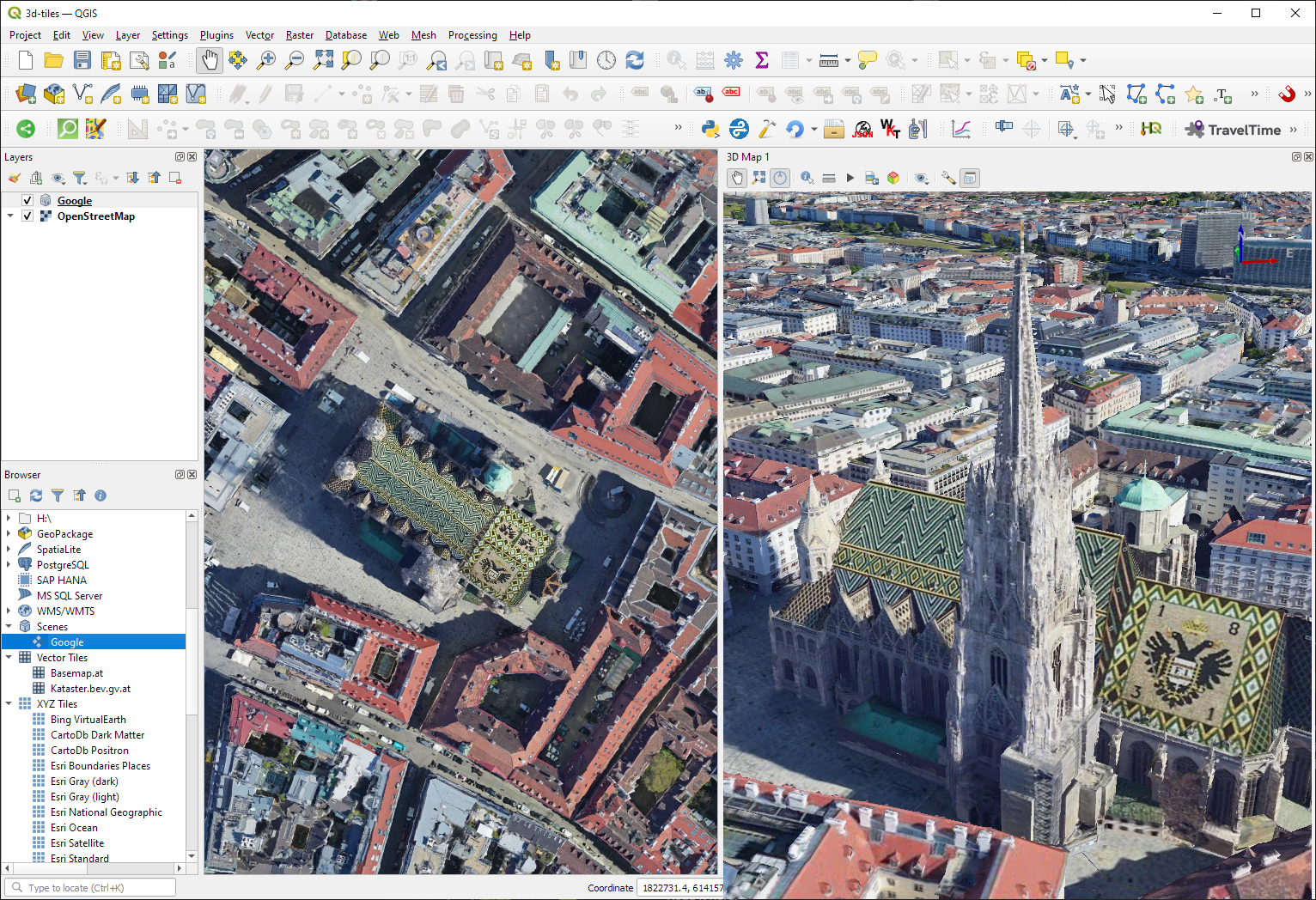Select CartoDb Dark Matter tile layer
The height and width of the screenshot is (900, 1316).
pyautogui.click(x=97, y=734)
